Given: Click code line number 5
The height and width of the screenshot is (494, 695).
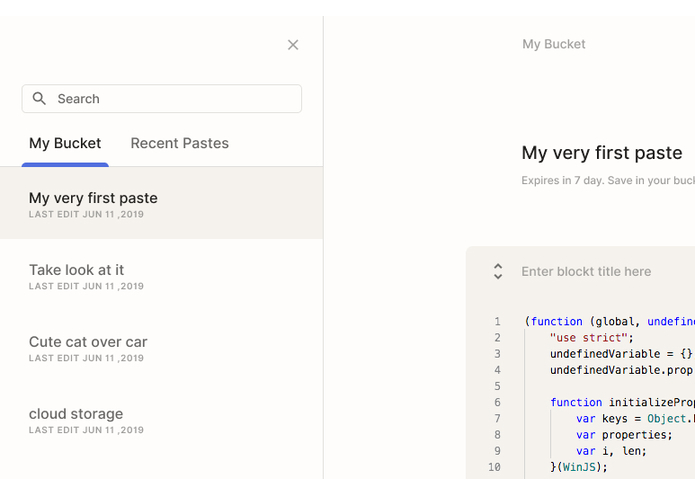Looking at the screenshot, I should point(497,386).
